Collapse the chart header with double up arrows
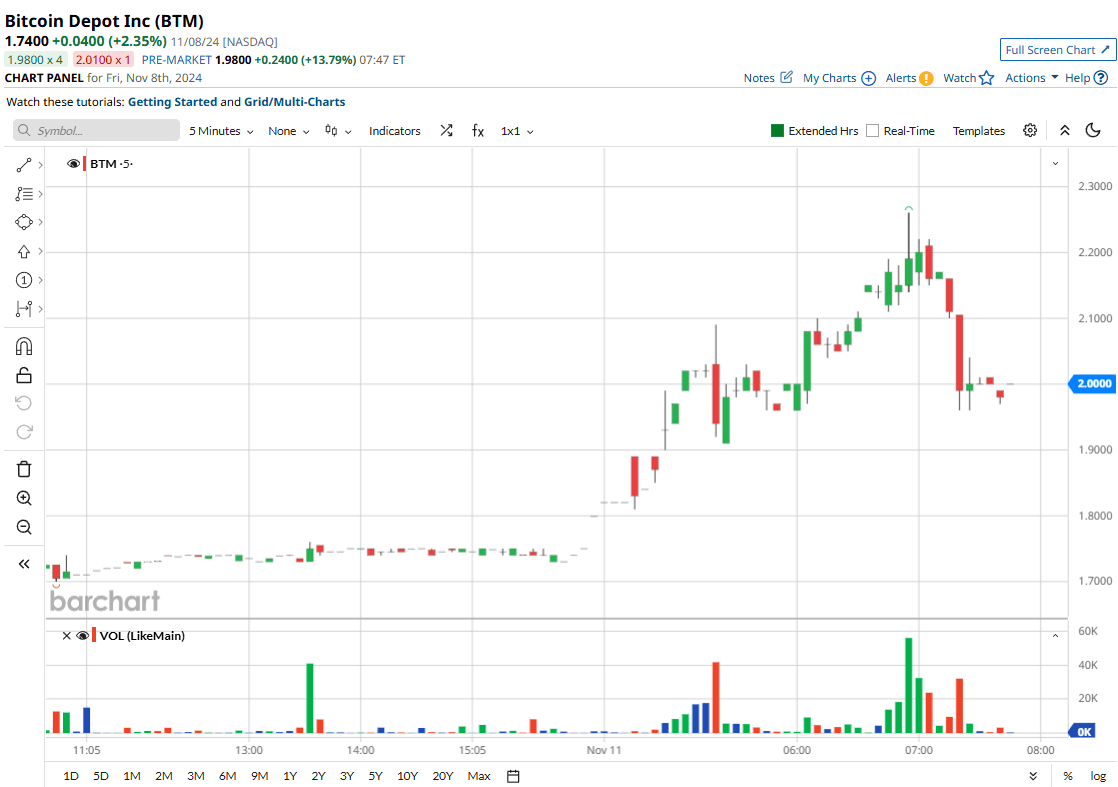The height and width of the screenshot is (787, 1118). click(1065, 130)
